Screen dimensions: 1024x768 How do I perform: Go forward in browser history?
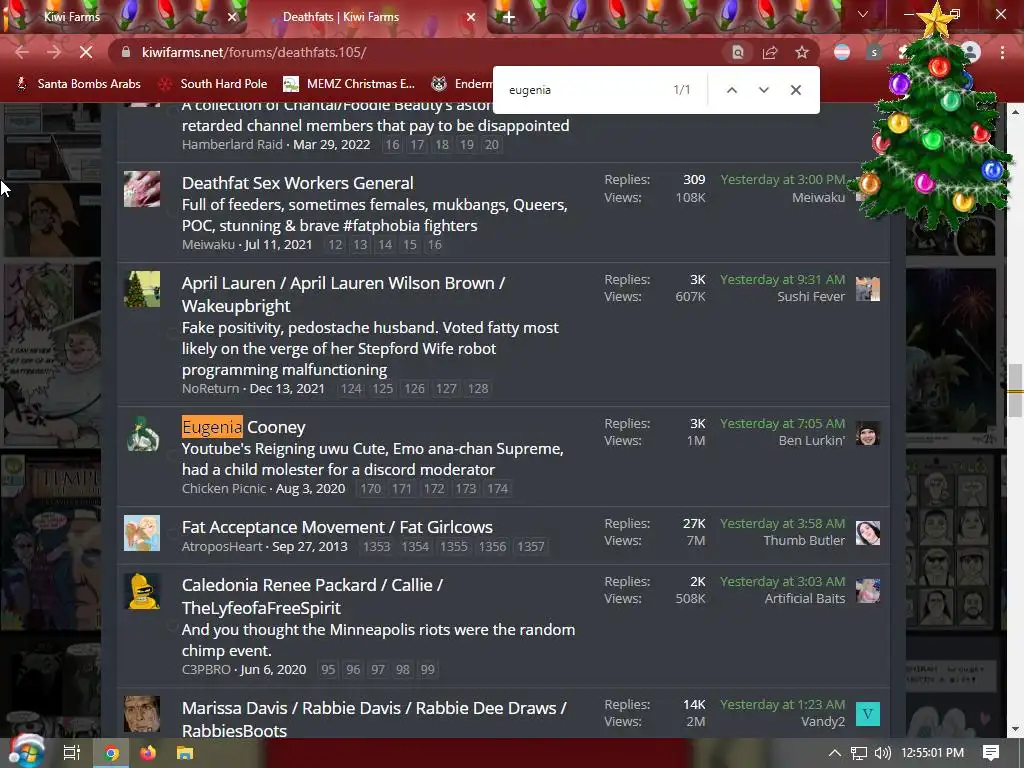54,52
